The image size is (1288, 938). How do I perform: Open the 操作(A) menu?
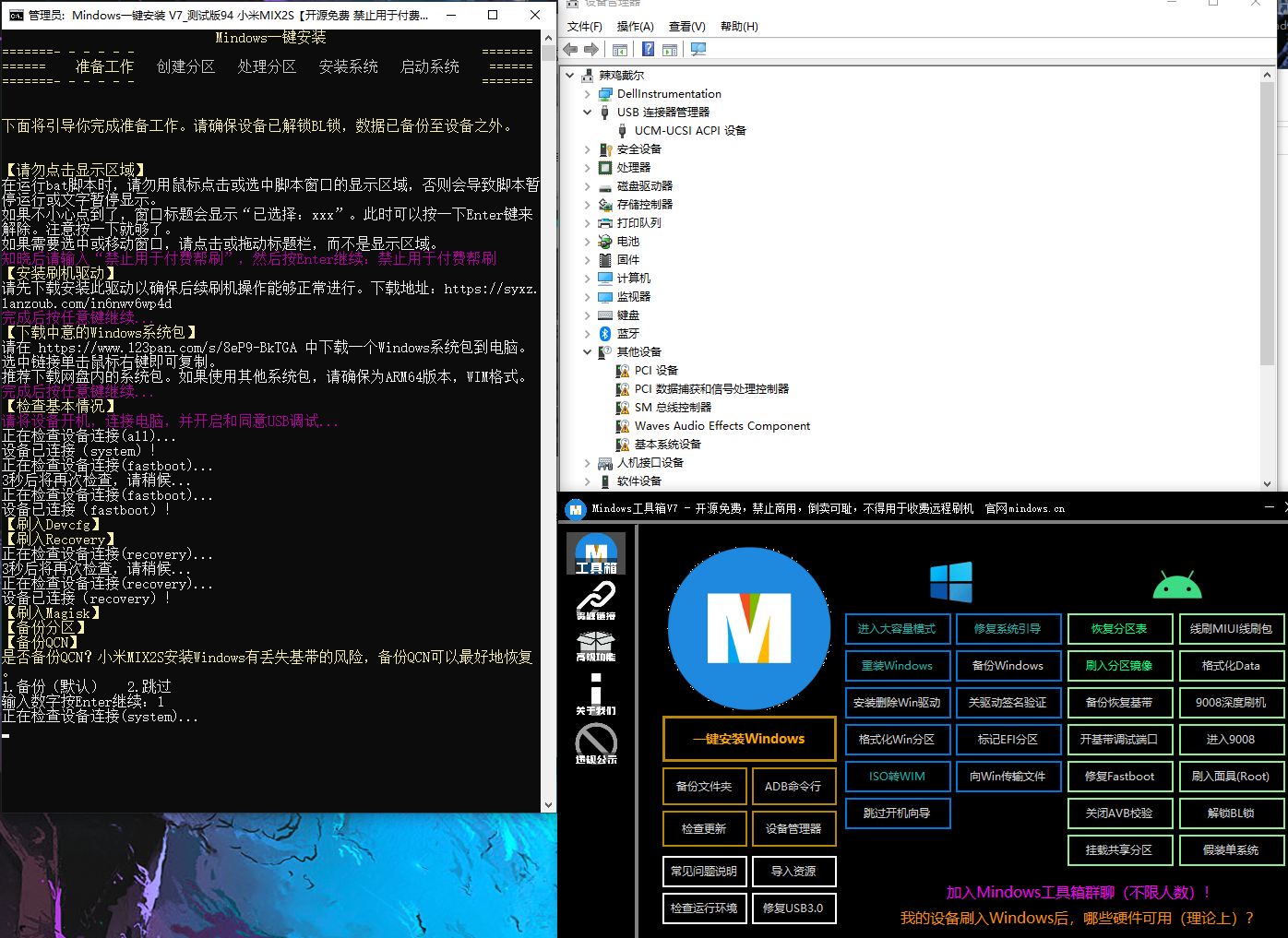[x=636, y=26]
